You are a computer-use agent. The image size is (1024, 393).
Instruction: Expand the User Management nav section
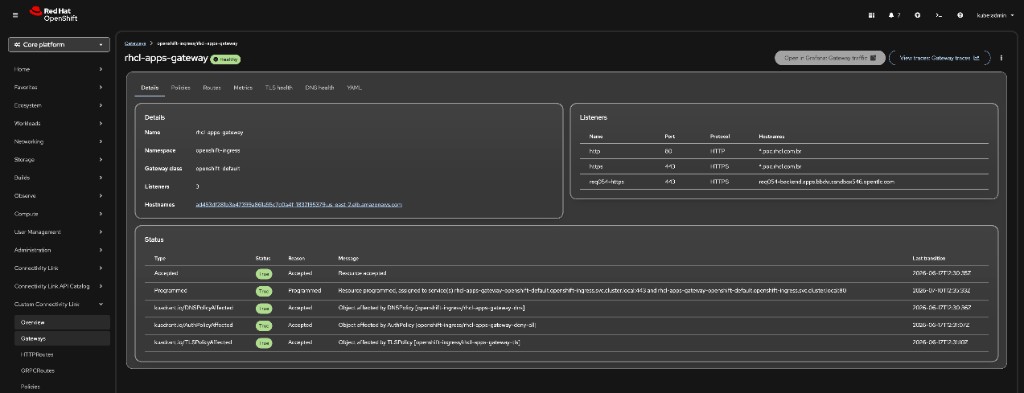coord(59,232)
